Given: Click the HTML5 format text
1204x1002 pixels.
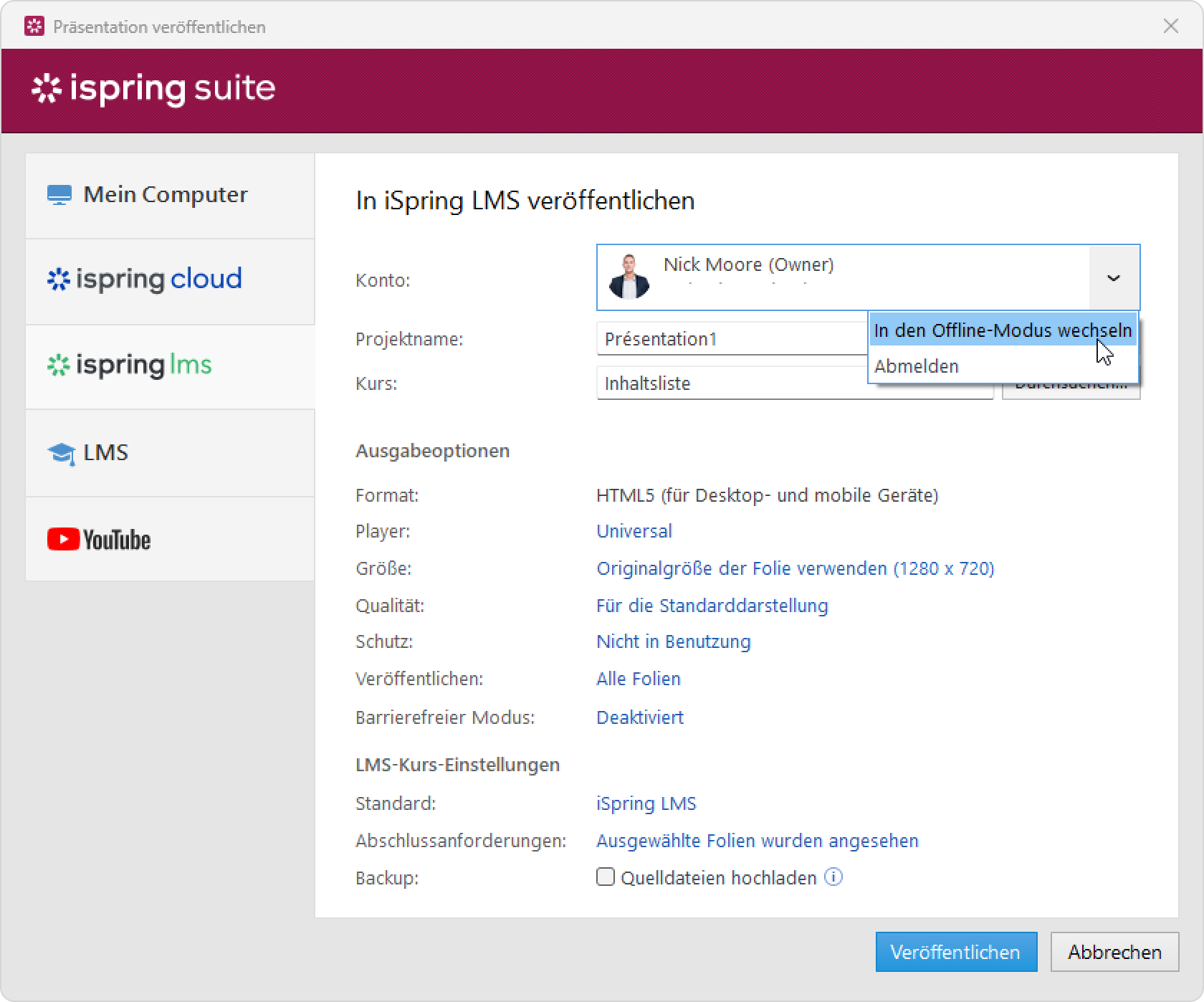Looking at the screenshot, I should coord(768,495).
